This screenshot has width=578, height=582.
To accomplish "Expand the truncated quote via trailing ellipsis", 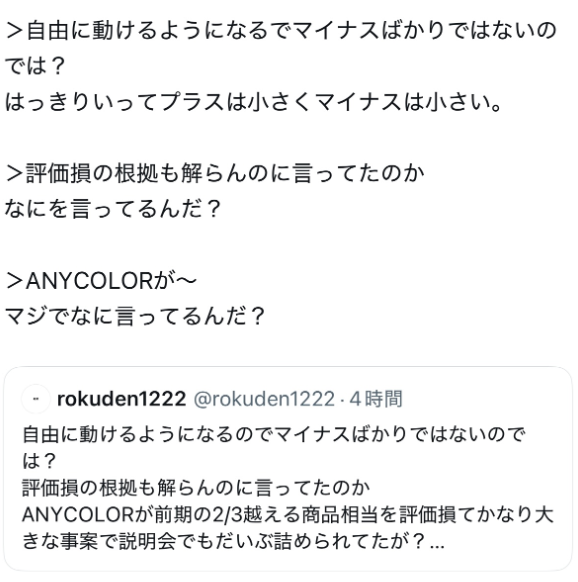I will pos(437,543).
